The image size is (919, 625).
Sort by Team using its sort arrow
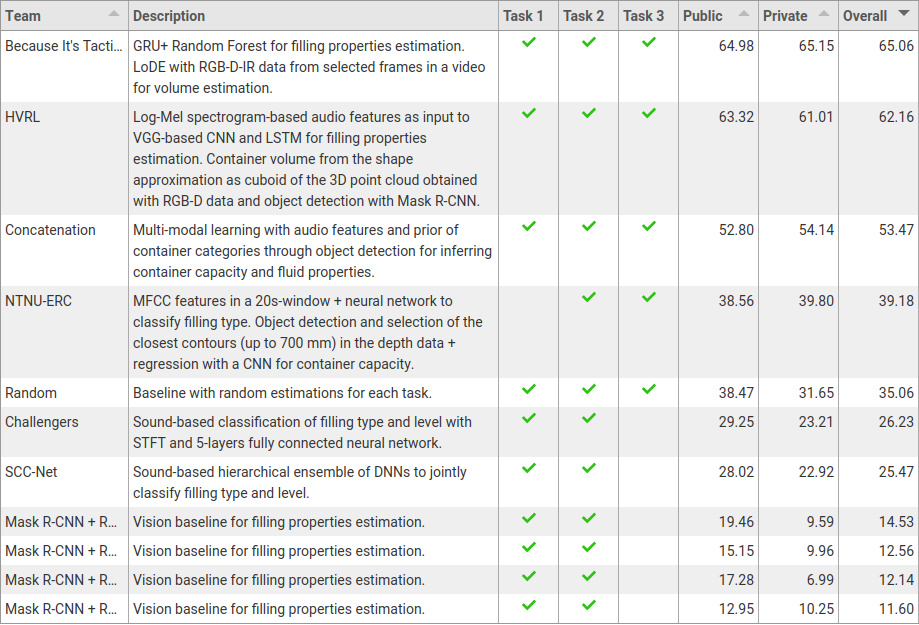(114, 14)
